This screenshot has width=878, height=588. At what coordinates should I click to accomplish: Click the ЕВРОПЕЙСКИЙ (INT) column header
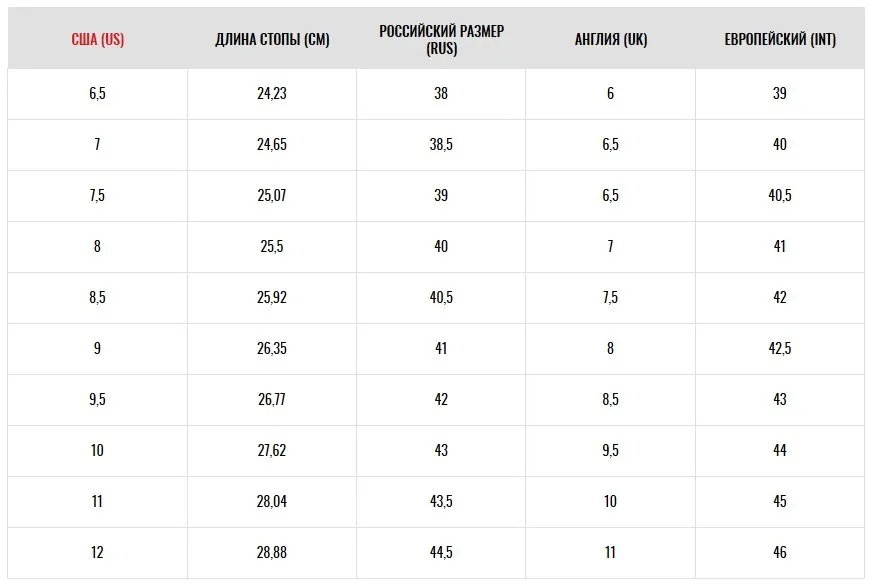780,39
